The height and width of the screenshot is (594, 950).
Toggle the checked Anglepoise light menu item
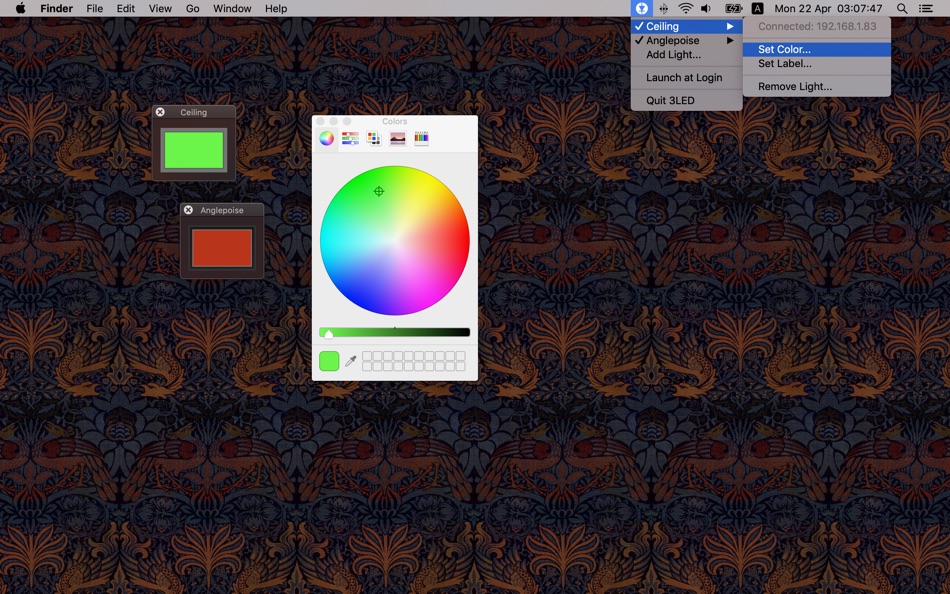[x=686, y=41]
